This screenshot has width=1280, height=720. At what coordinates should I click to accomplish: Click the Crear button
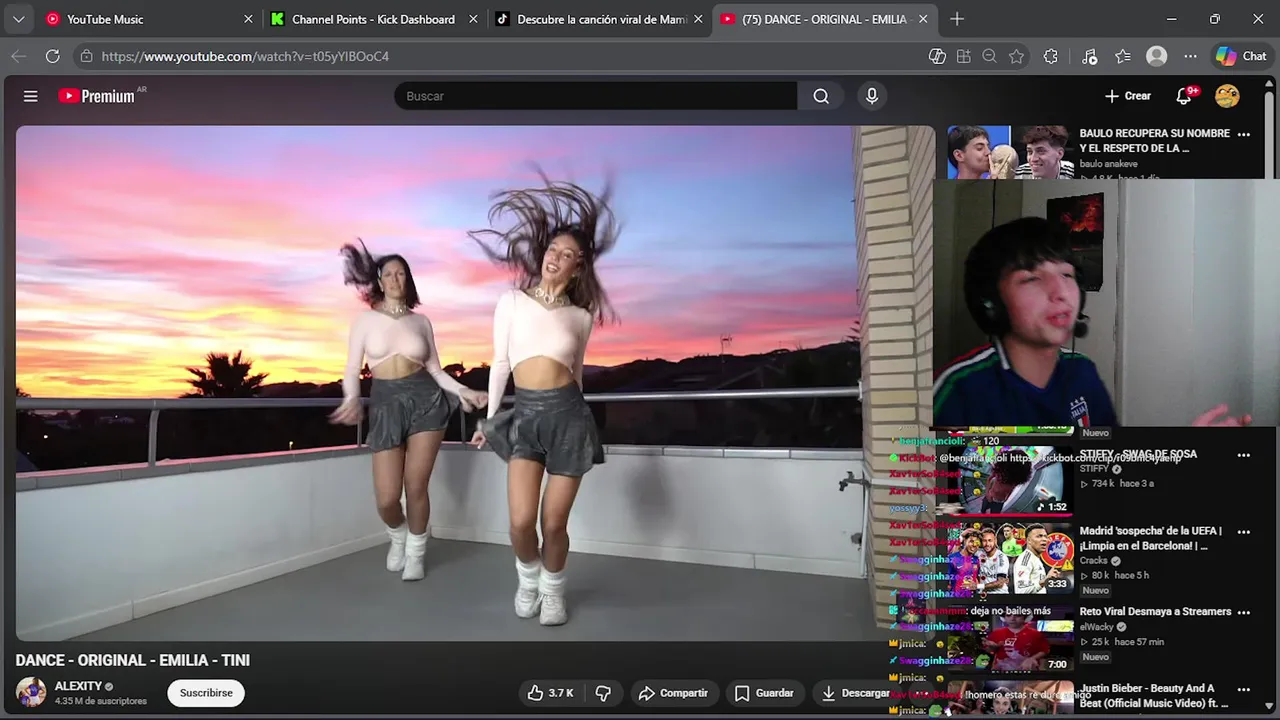[1128, 96]
